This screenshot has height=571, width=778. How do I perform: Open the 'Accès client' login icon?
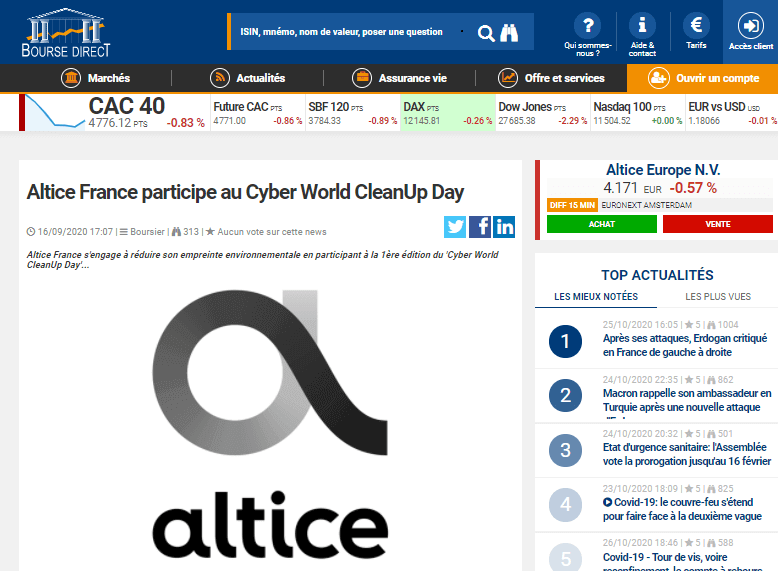[x=751, y=25]
